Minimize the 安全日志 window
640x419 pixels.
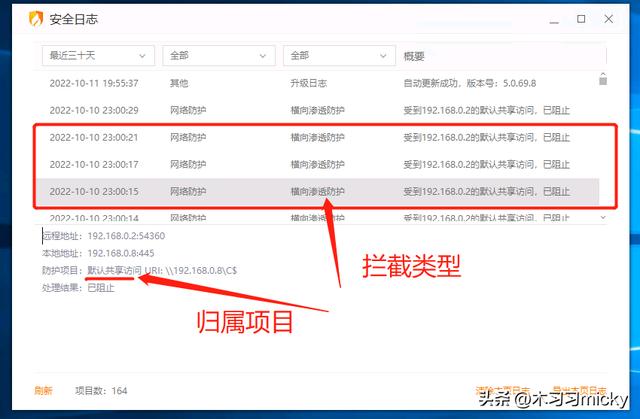[x=554, y=20]
